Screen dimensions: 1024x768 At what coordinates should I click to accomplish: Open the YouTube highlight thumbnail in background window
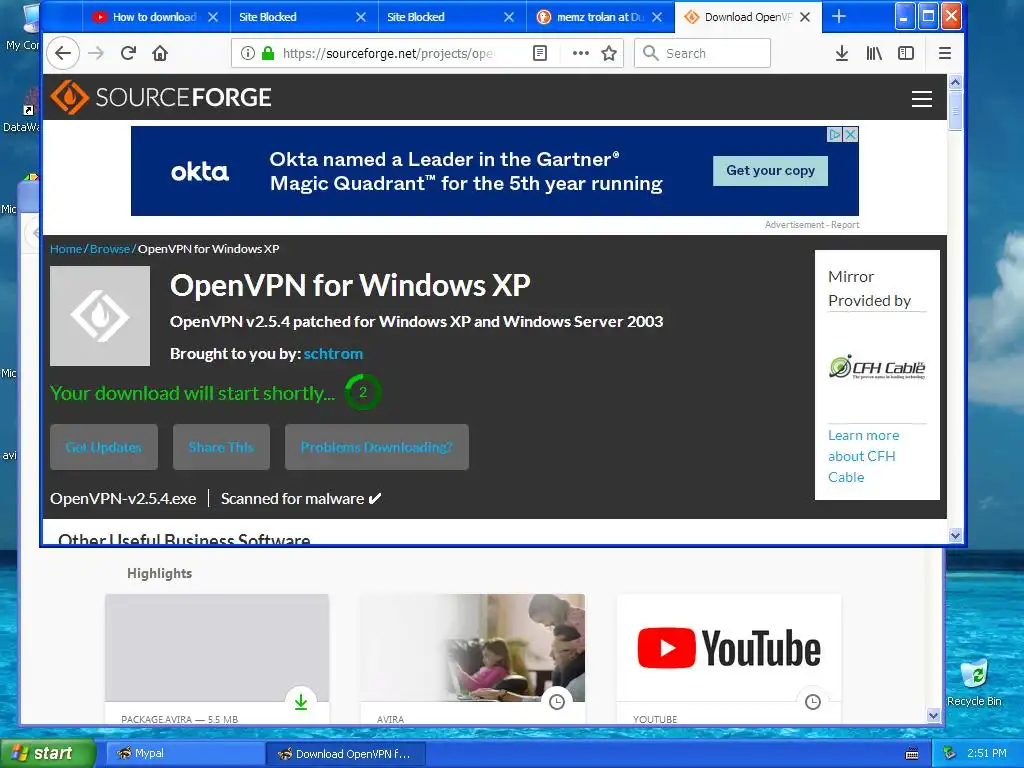point(729,648)
